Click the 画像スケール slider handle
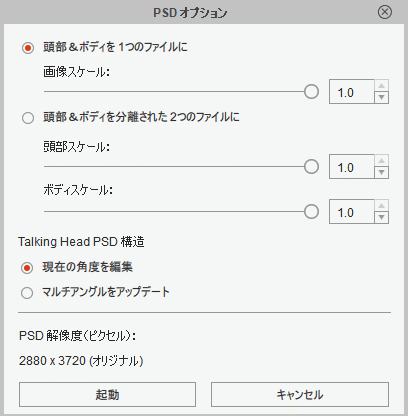 pyautogui.click(x=311, y=92)
